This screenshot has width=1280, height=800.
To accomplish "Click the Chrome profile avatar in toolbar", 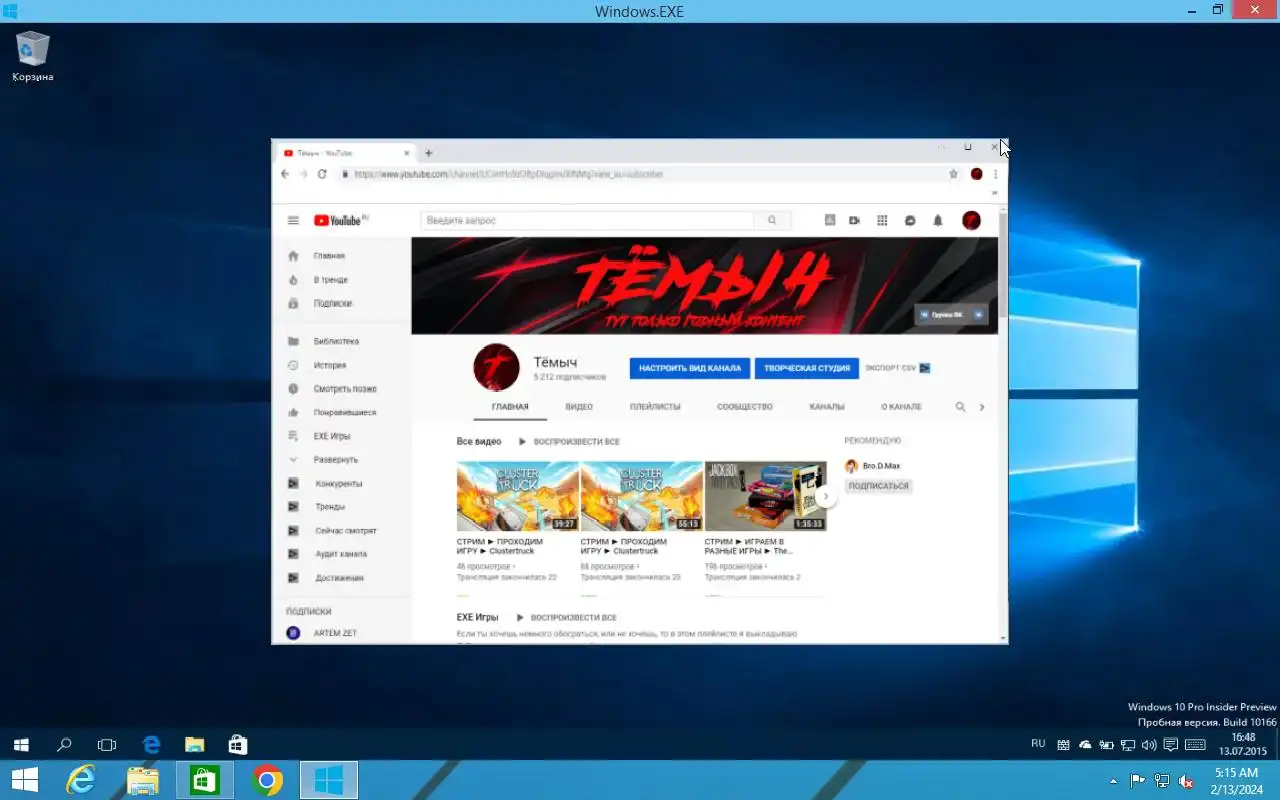I will pyautogui.click(x=977, y=174).
